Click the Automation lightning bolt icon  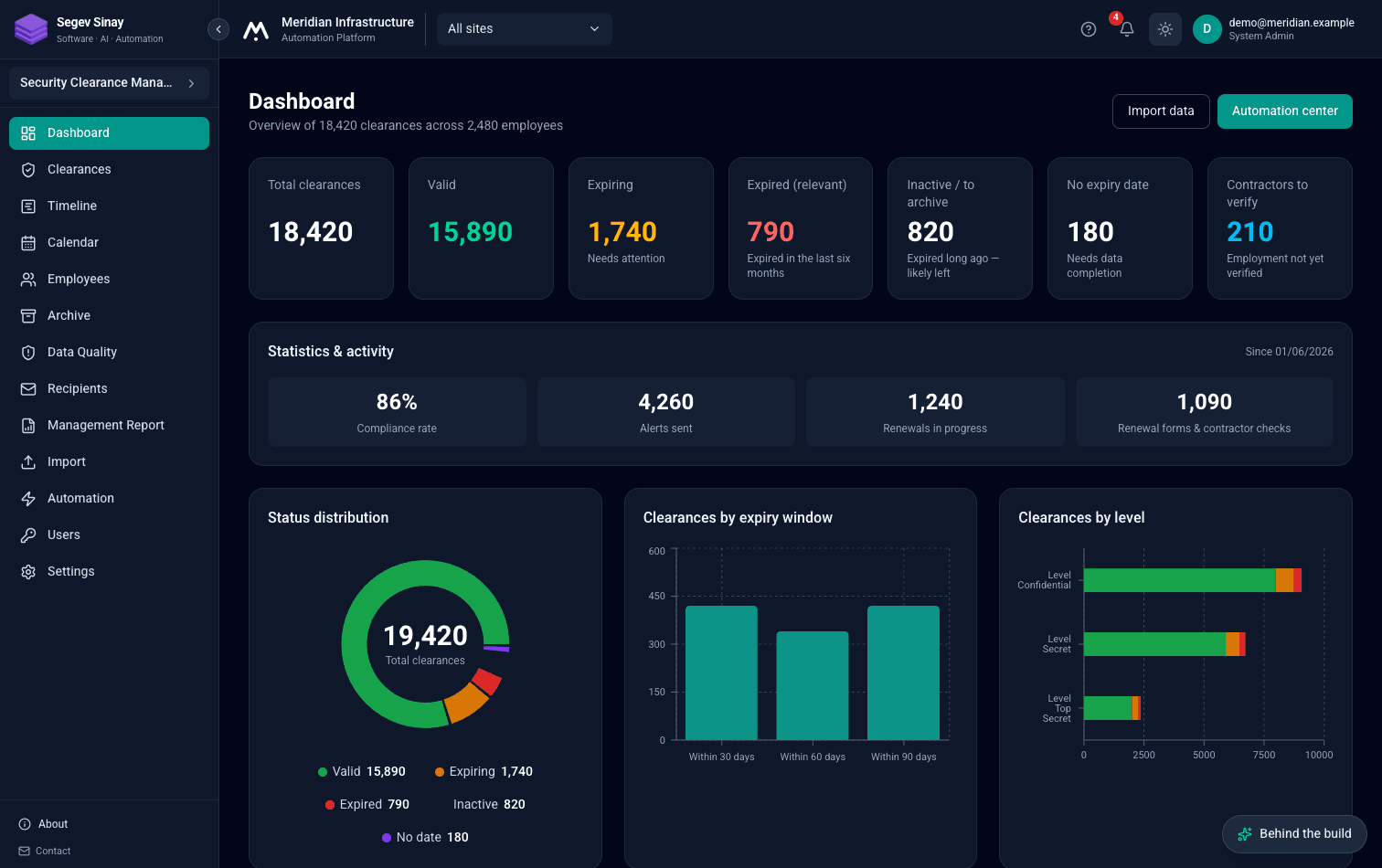(28, 499)
